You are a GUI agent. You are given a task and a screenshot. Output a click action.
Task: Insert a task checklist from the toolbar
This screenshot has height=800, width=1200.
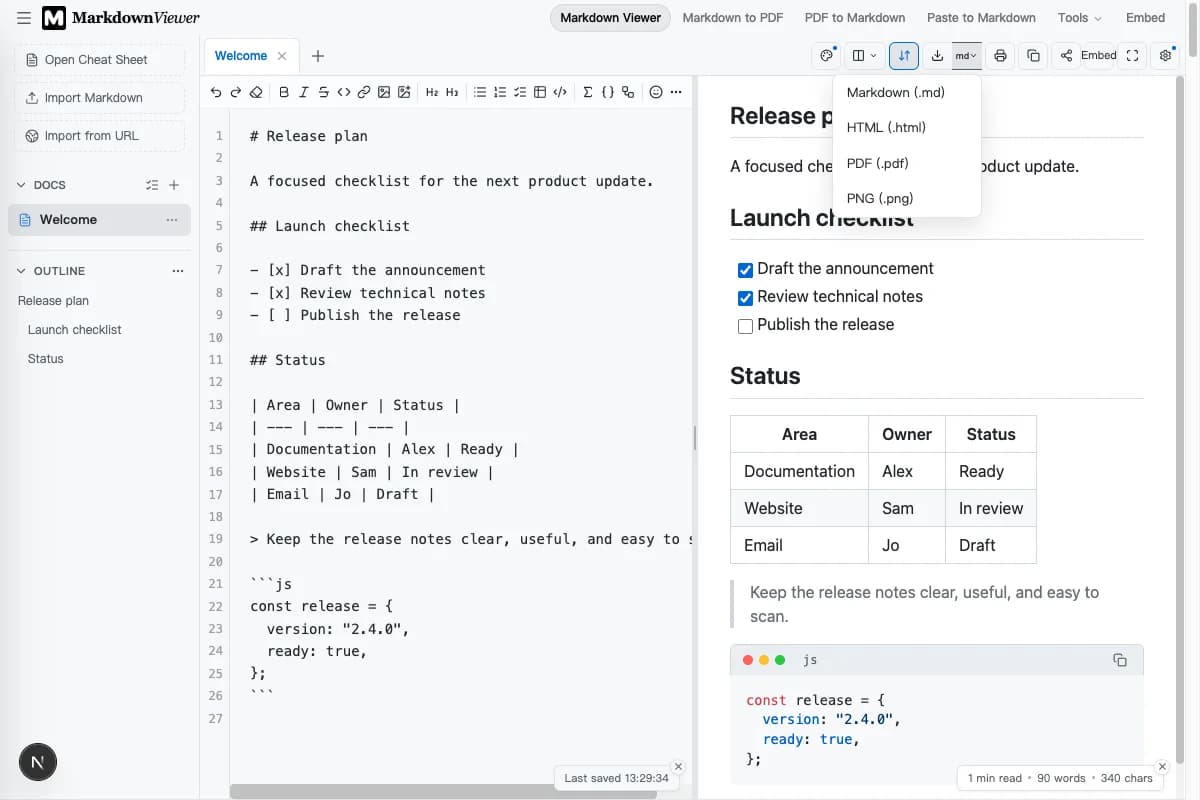click(520, 92)
